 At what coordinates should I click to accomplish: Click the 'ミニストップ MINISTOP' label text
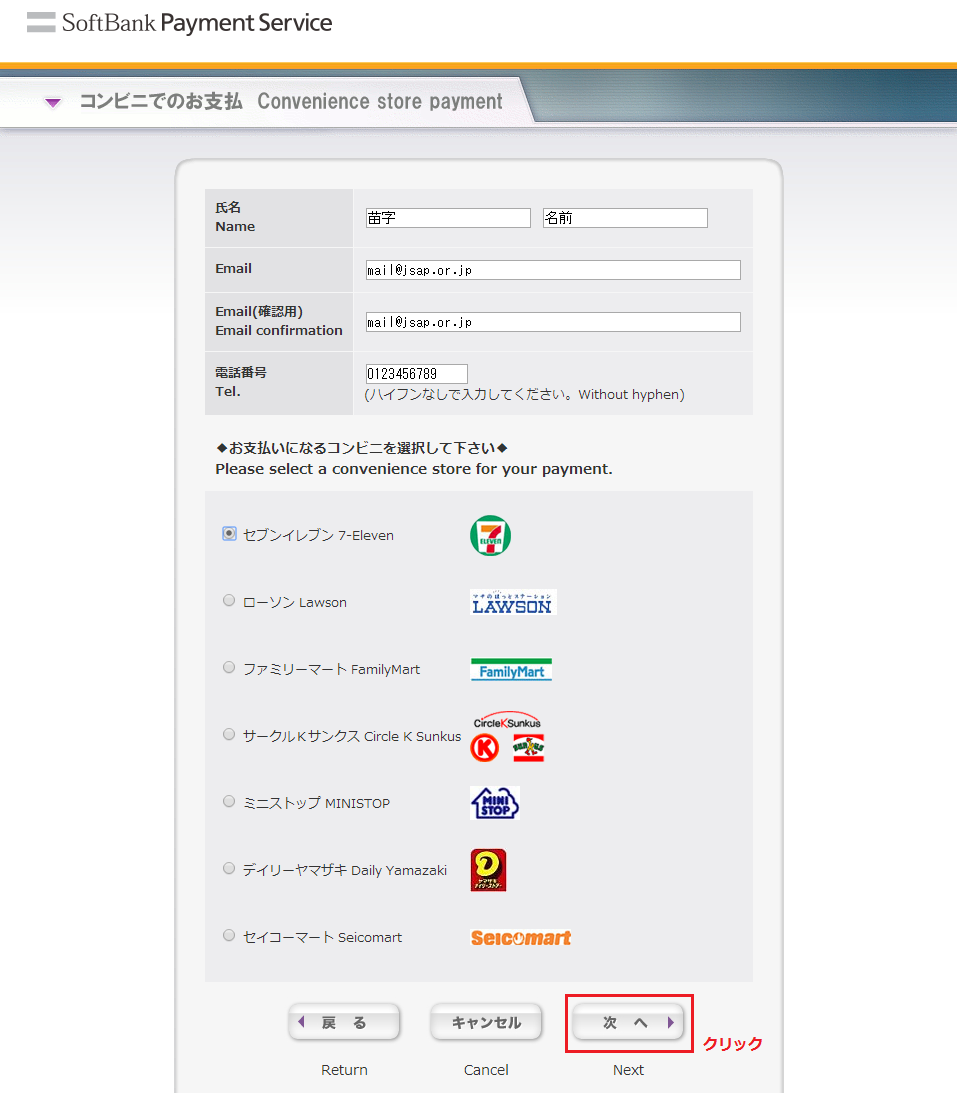click(x=316, y=803)
